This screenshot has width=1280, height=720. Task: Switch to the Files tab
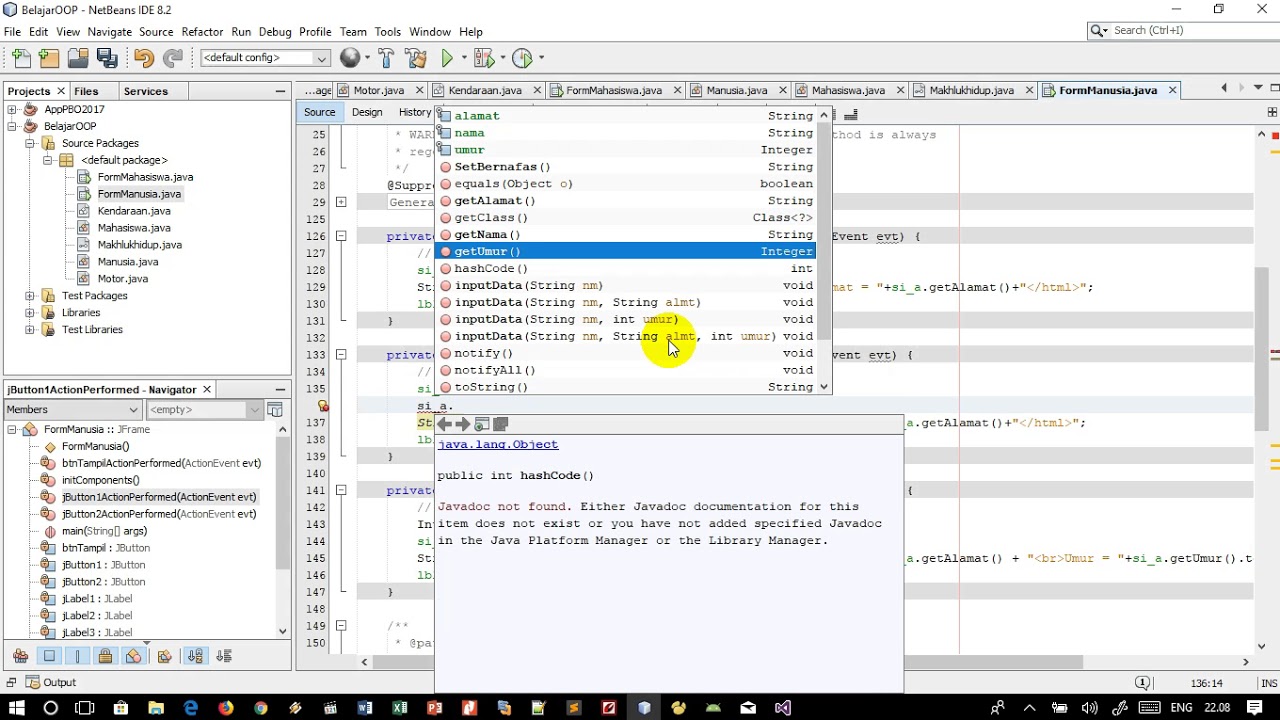86,91
